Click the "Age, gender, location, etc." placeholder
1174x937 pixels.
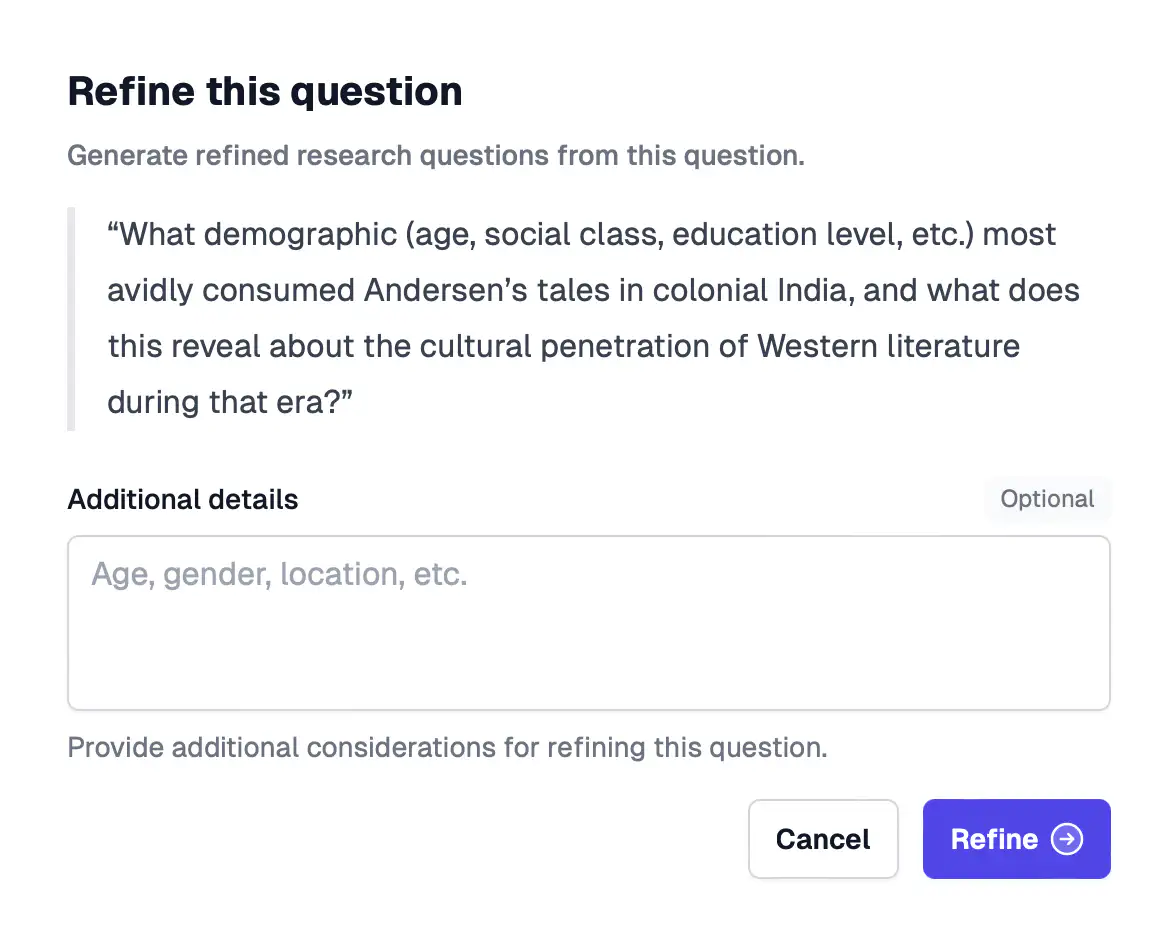tap(279, 574)
